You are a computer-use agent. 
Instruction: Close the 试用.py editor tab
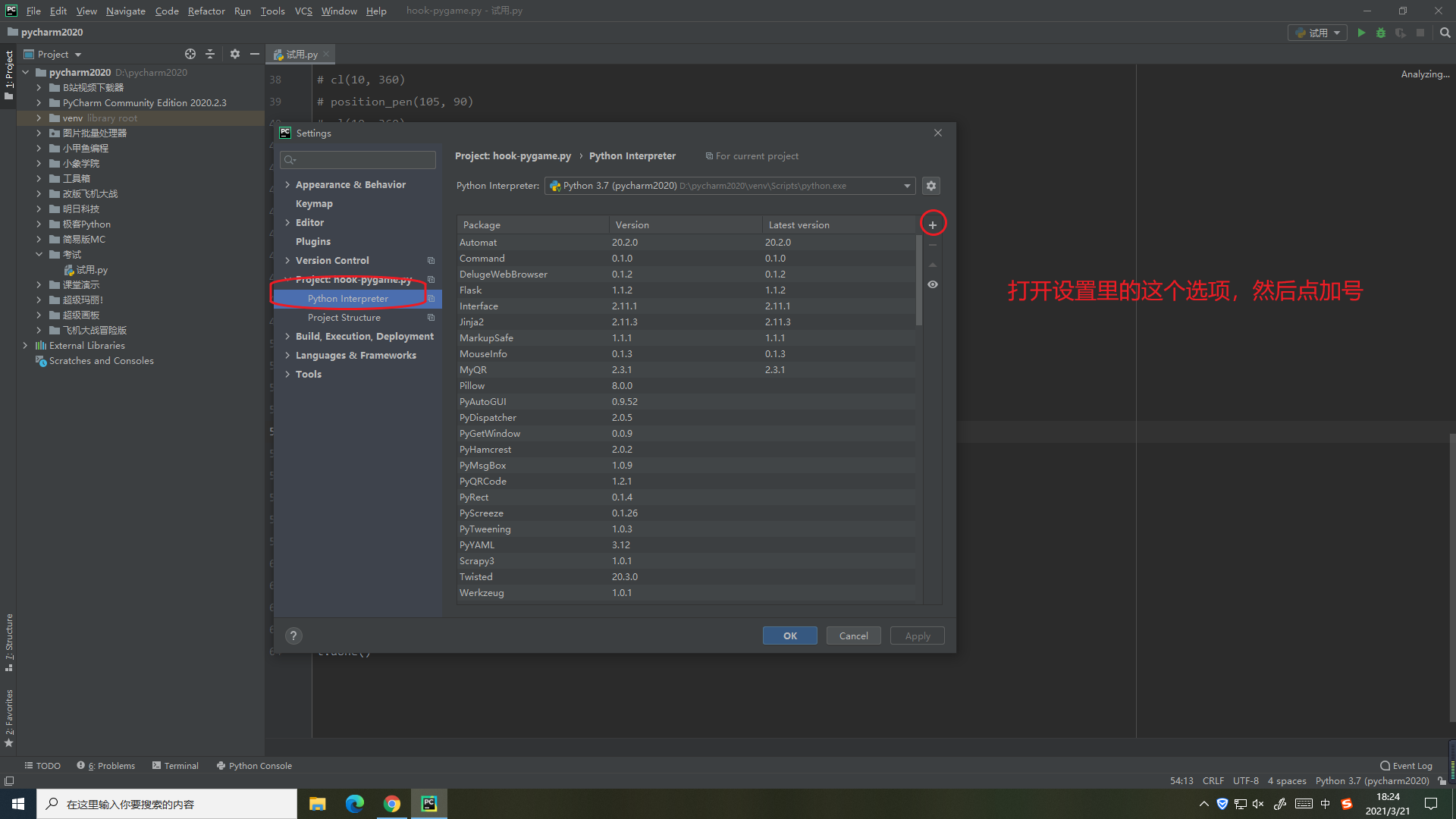(x=326, y=54)
